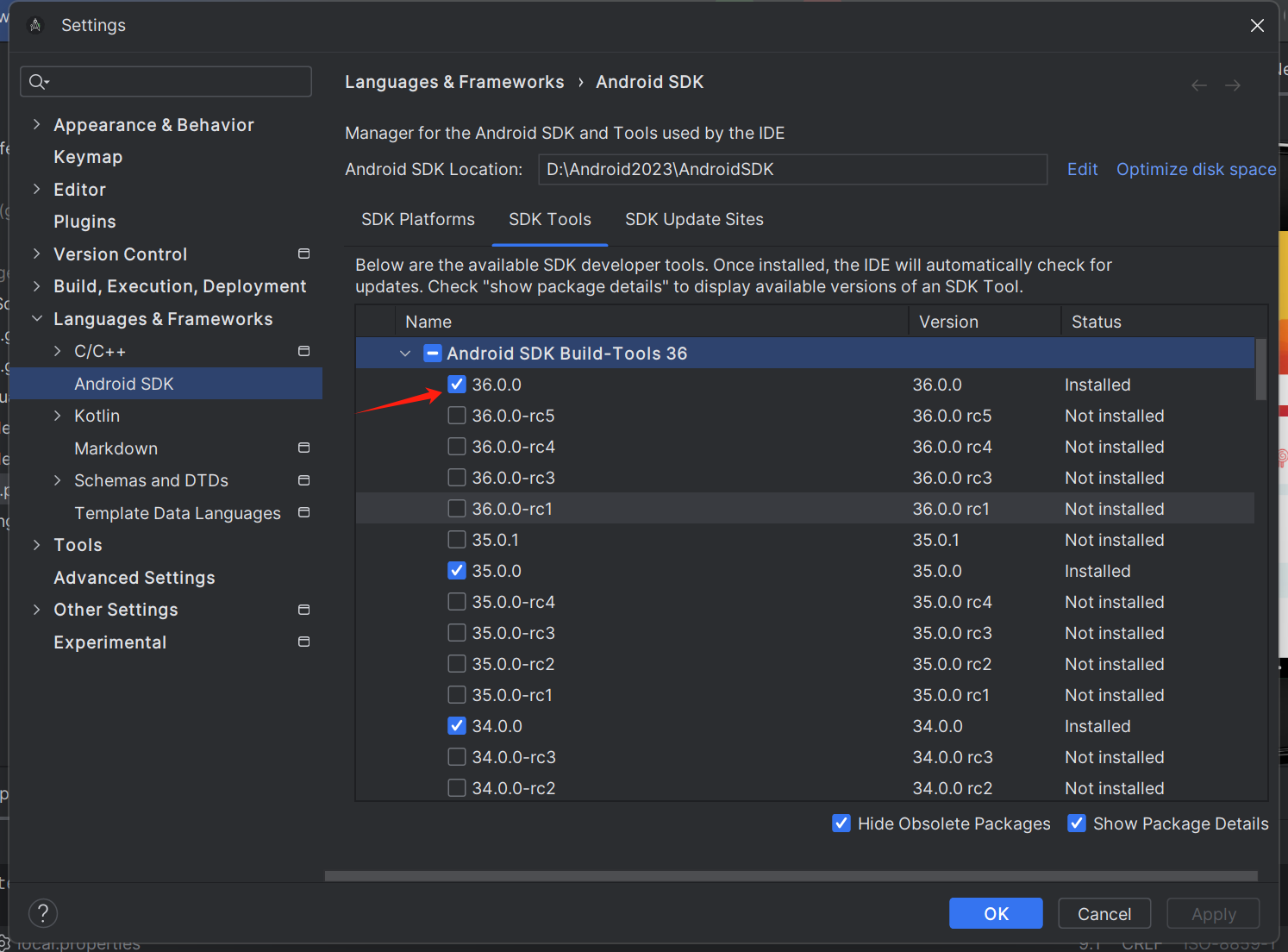
Task: Toggle Show Package Details checkbox
Action: coord(1077,824)
